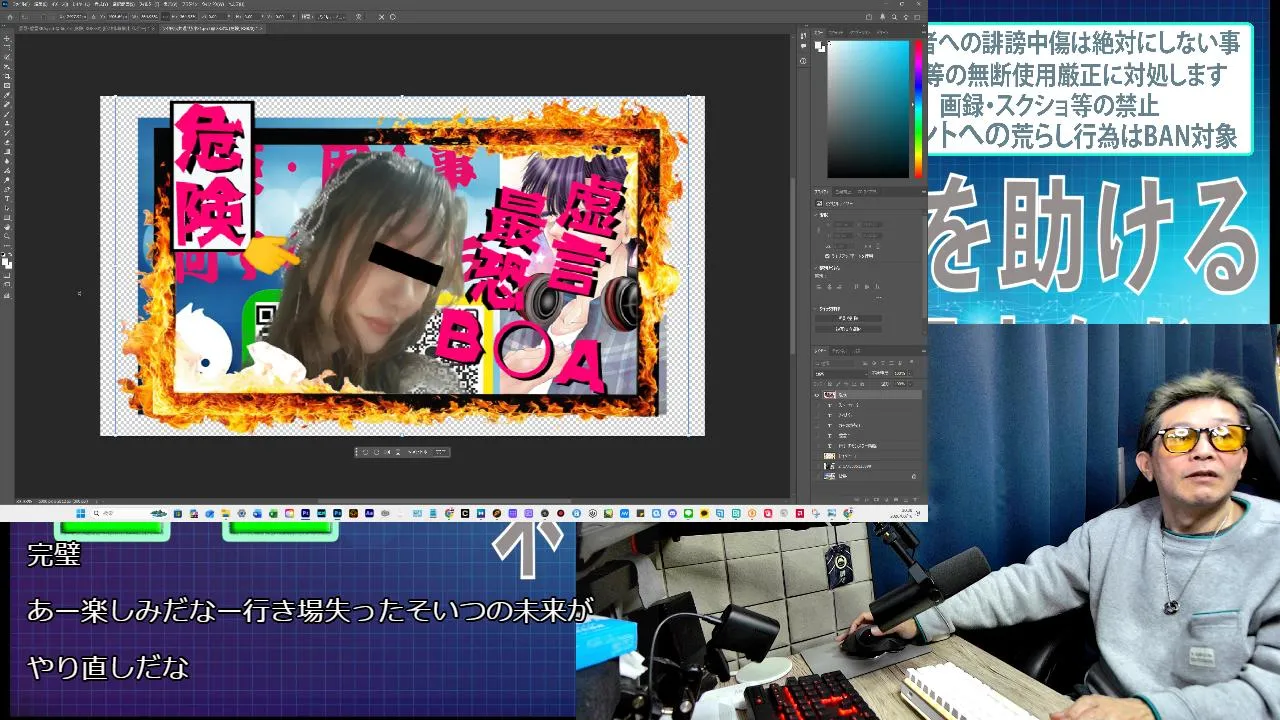The width and height of the screenshot is (1280, 720).
Task: Toggle lock transparent pixels in Layers panel
Action: tap(830, 384)
